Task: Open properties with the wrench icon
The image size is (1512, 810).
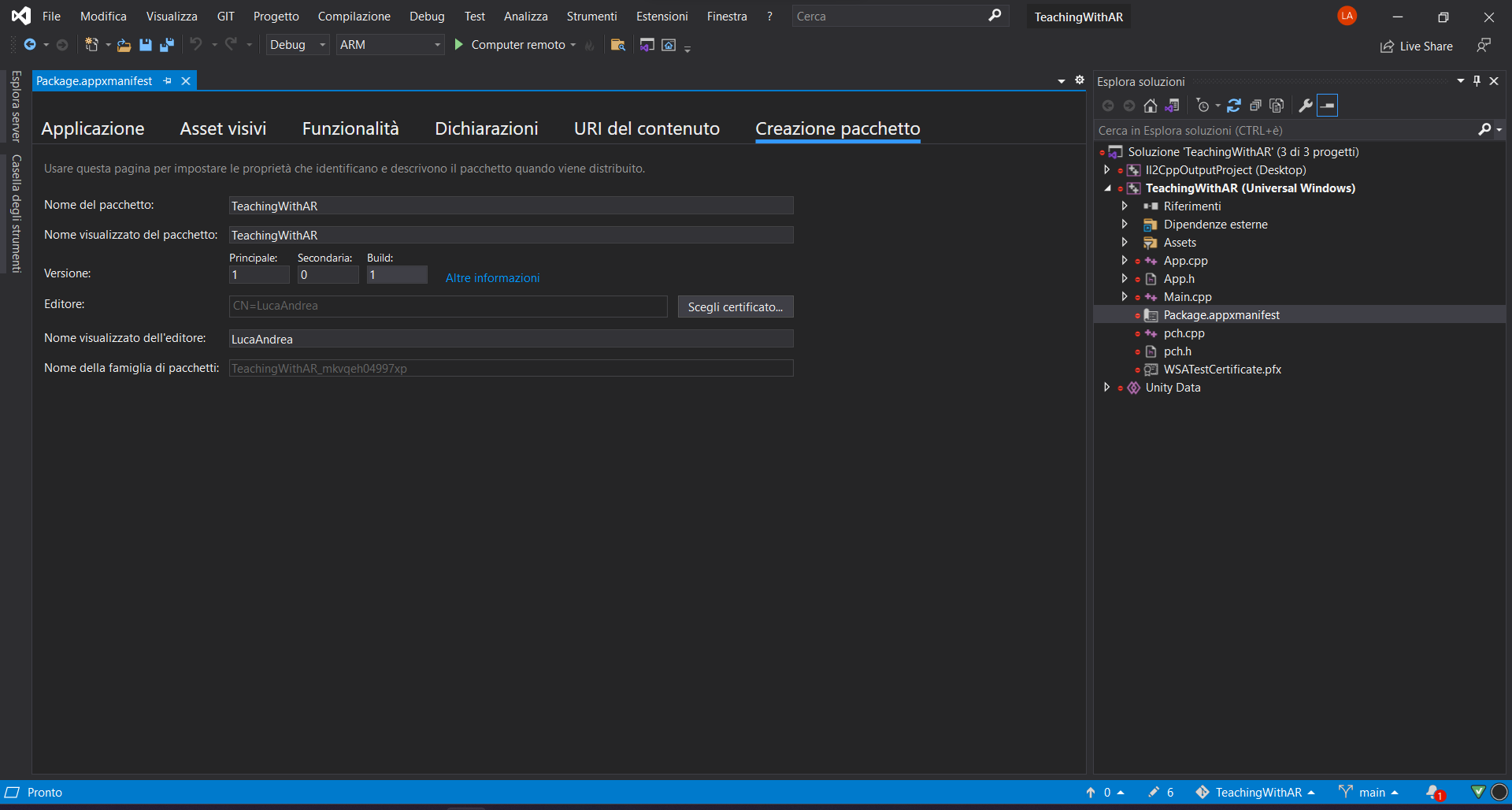Action: tap(1306, 106)
